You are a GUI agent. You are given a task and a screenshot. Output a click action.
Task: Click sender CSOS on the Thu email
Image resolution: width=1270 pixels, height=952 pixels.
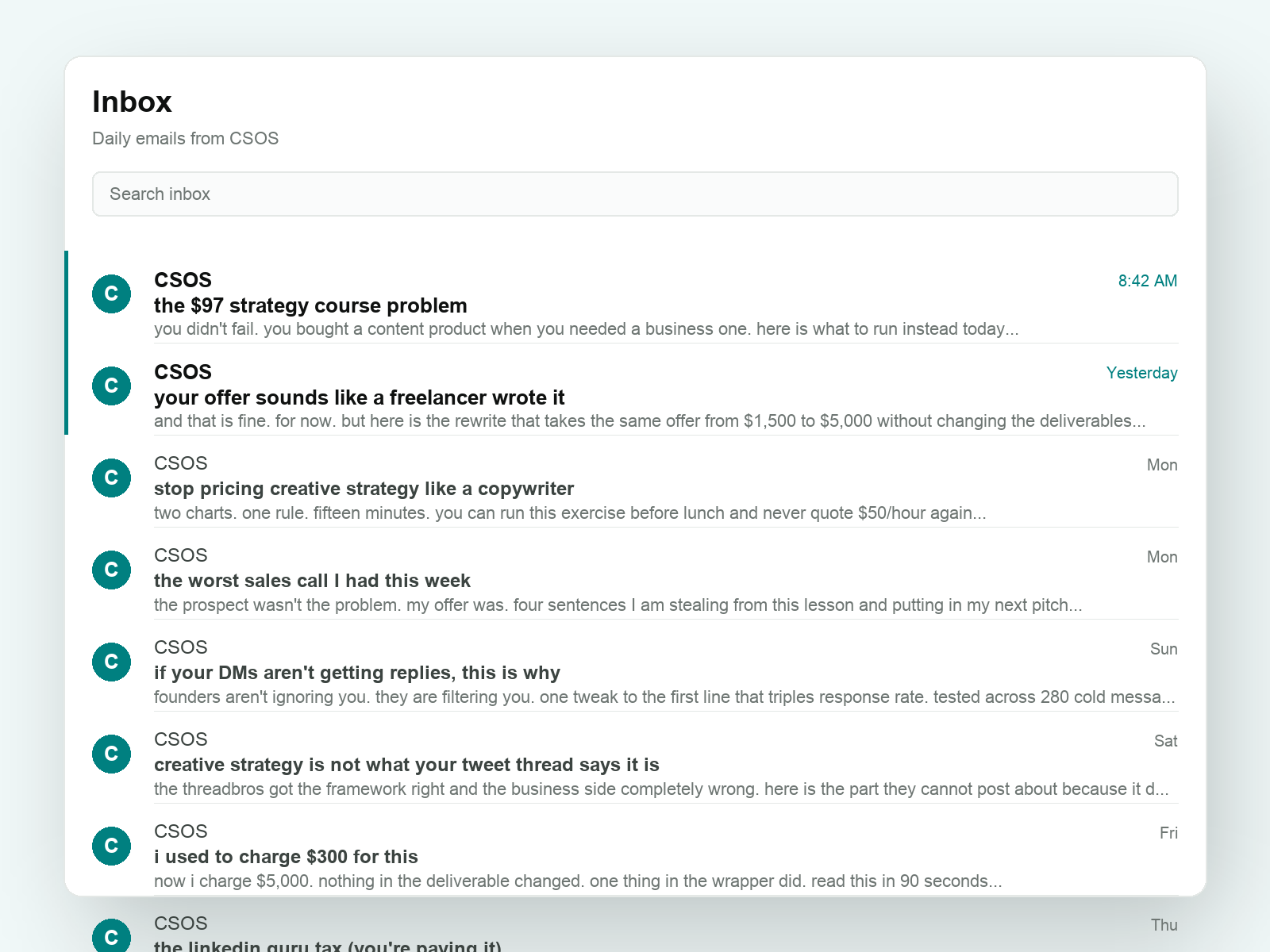[x=181, y=923]
